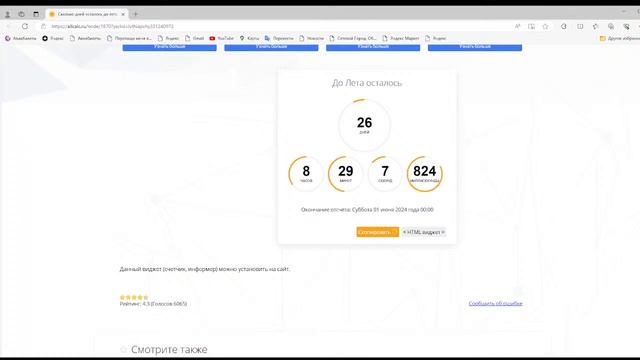Open the Сообщить об ошибке link
The width and height of the screenshot is (640, 360).
coord(496,303)
